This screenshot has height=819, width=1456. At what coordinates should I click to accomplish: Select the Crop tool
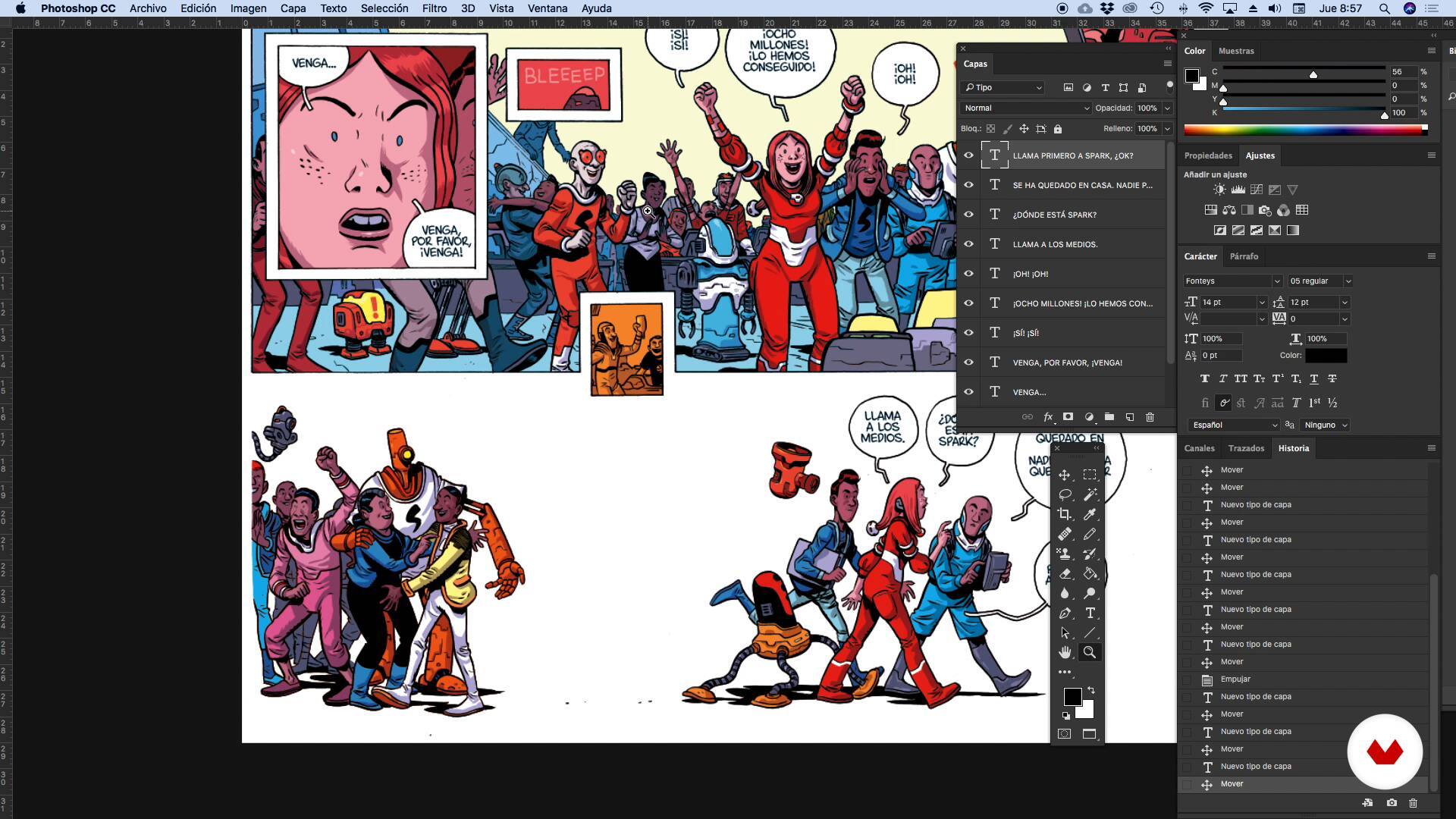point(1065,514)
